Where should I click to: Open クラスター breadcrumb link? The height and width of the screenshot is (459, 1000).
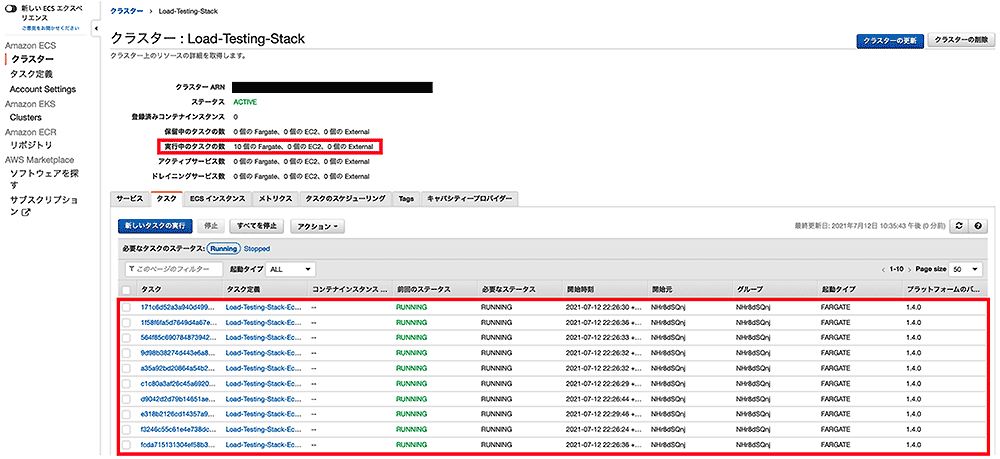tap(126, 11)
